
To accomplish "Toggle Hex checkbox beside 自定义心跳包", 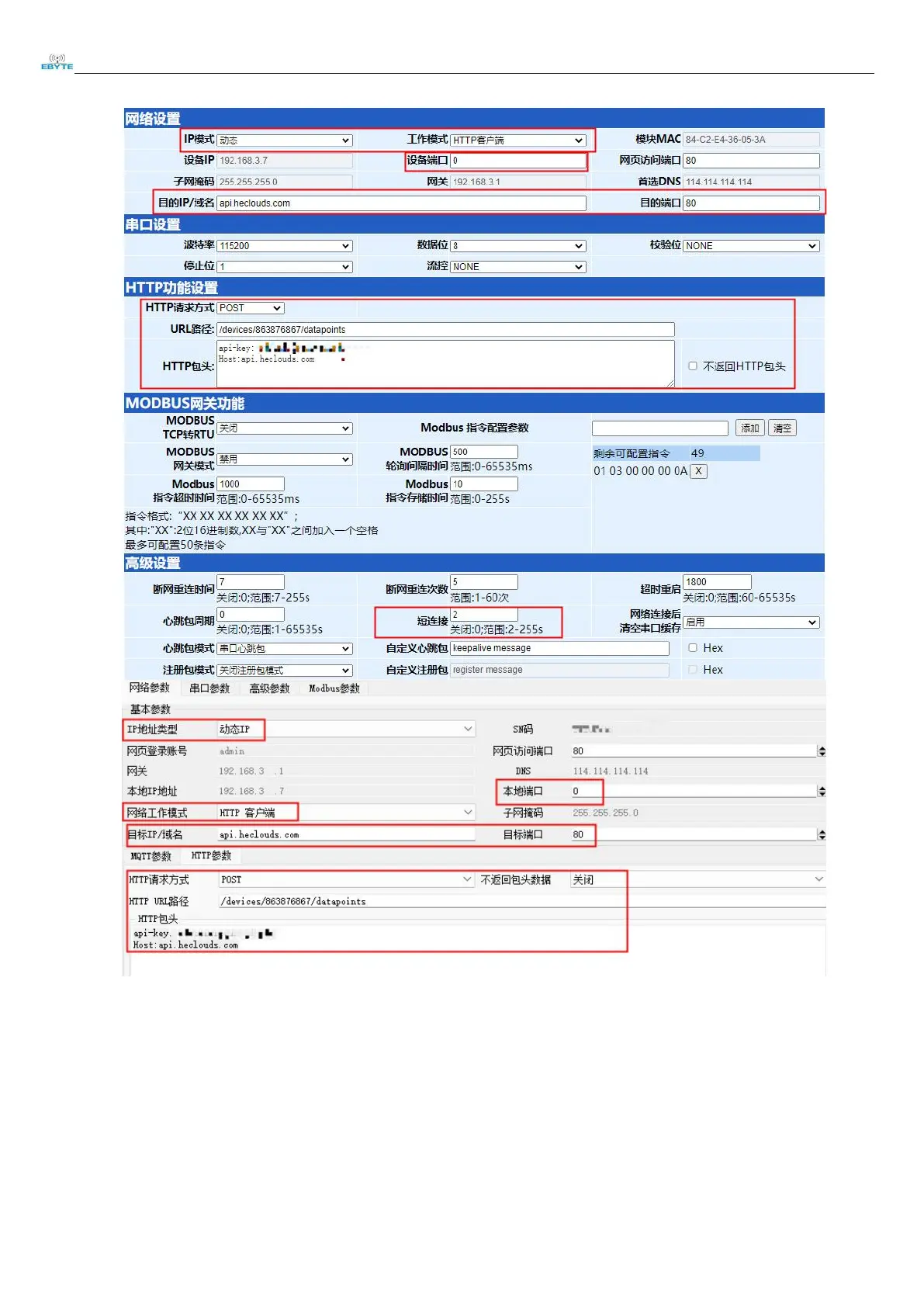I will pyautogui.click(x=693, y=648).
